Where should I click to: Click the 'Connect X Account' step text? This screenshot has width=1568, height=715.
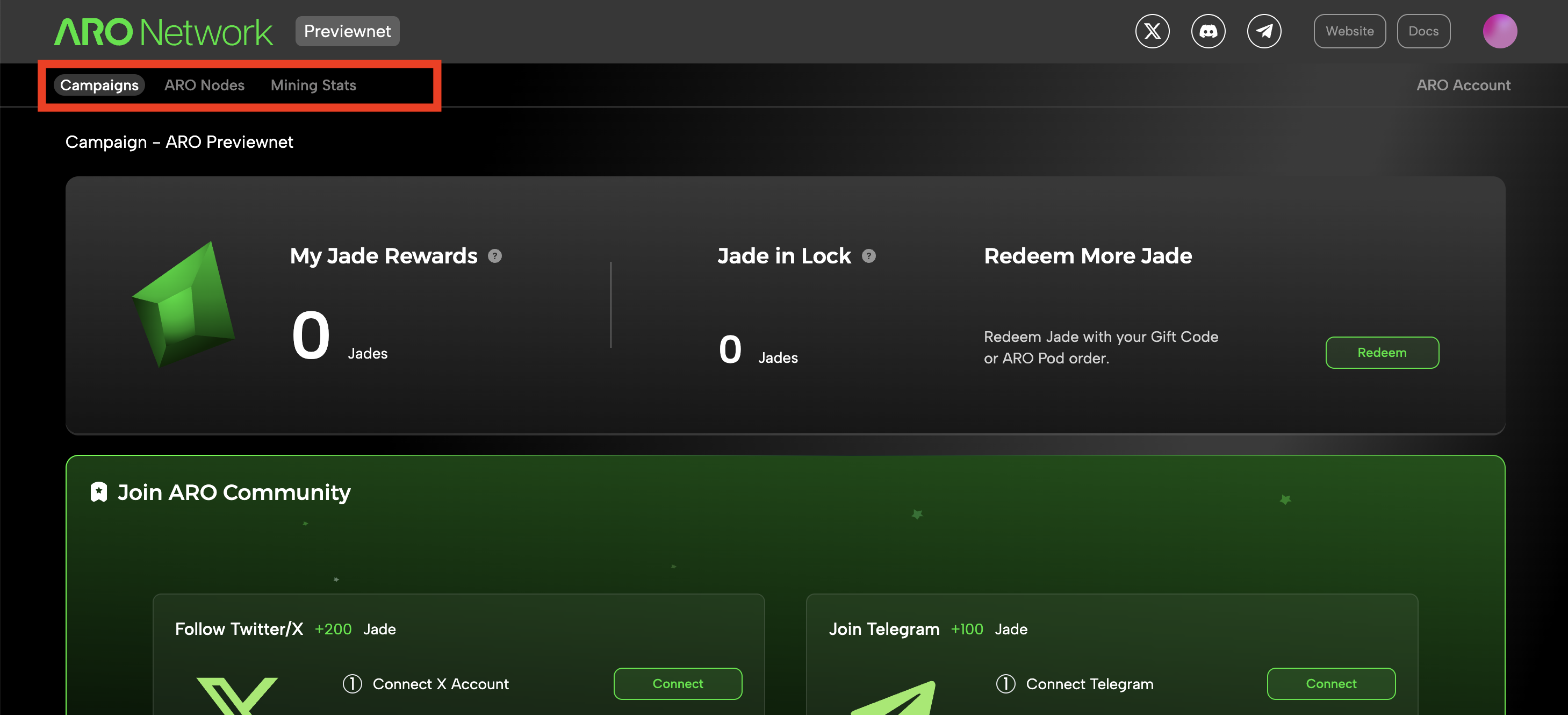[441, 684]
